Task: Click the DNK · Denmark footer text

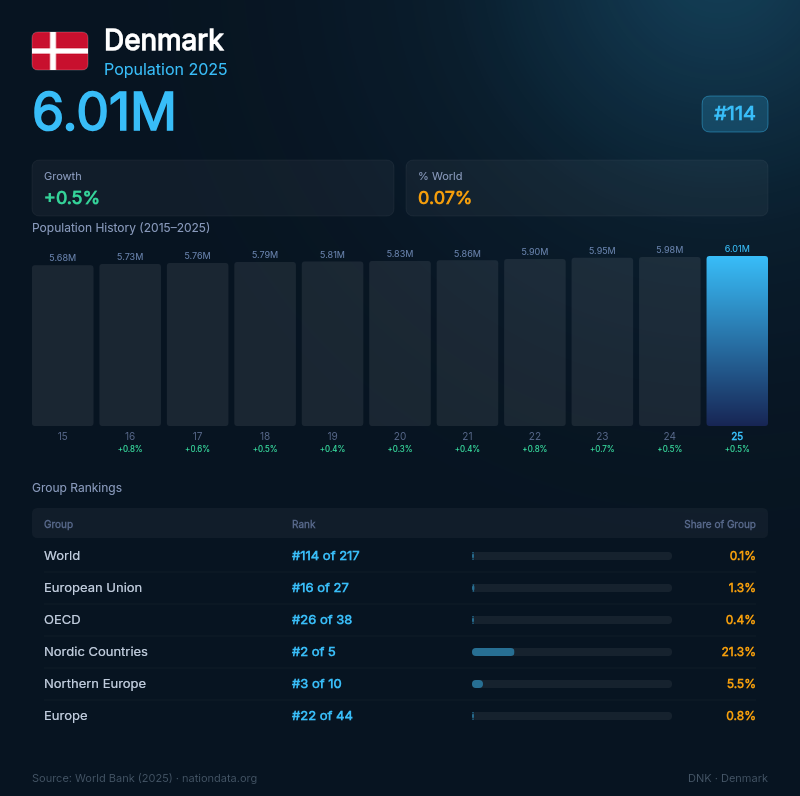Action: [728, 778]
